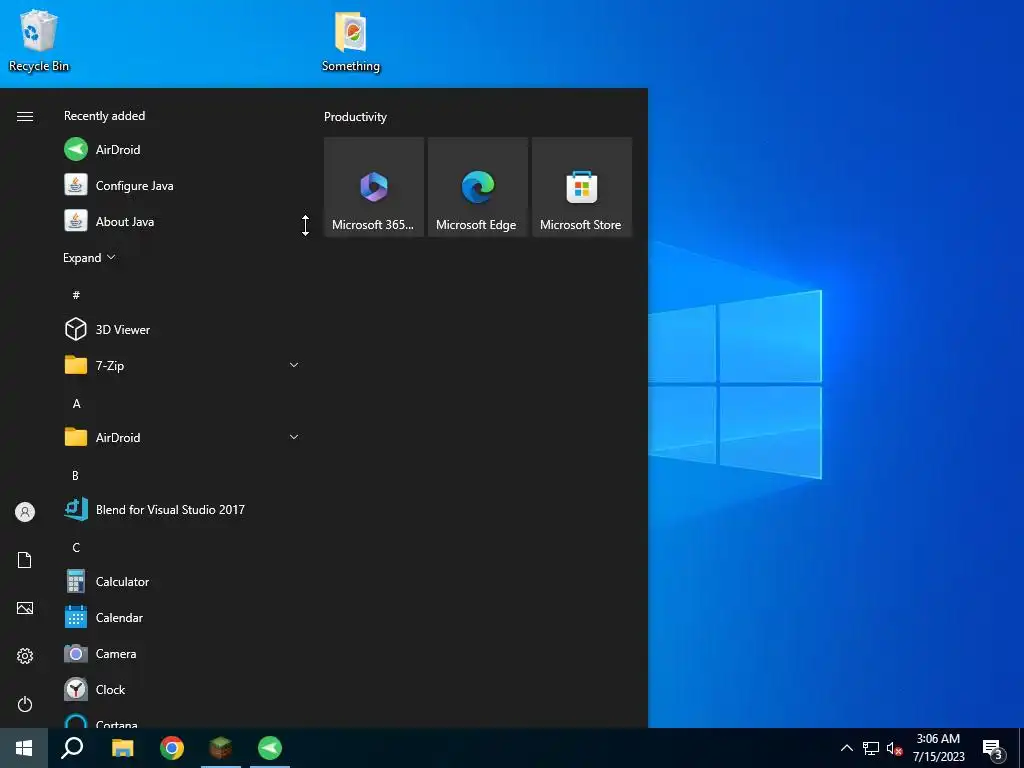Open taskbar Search
The height and width of the screenshot is (768, 1024).
pyautogui.click(x=72, y=748)
